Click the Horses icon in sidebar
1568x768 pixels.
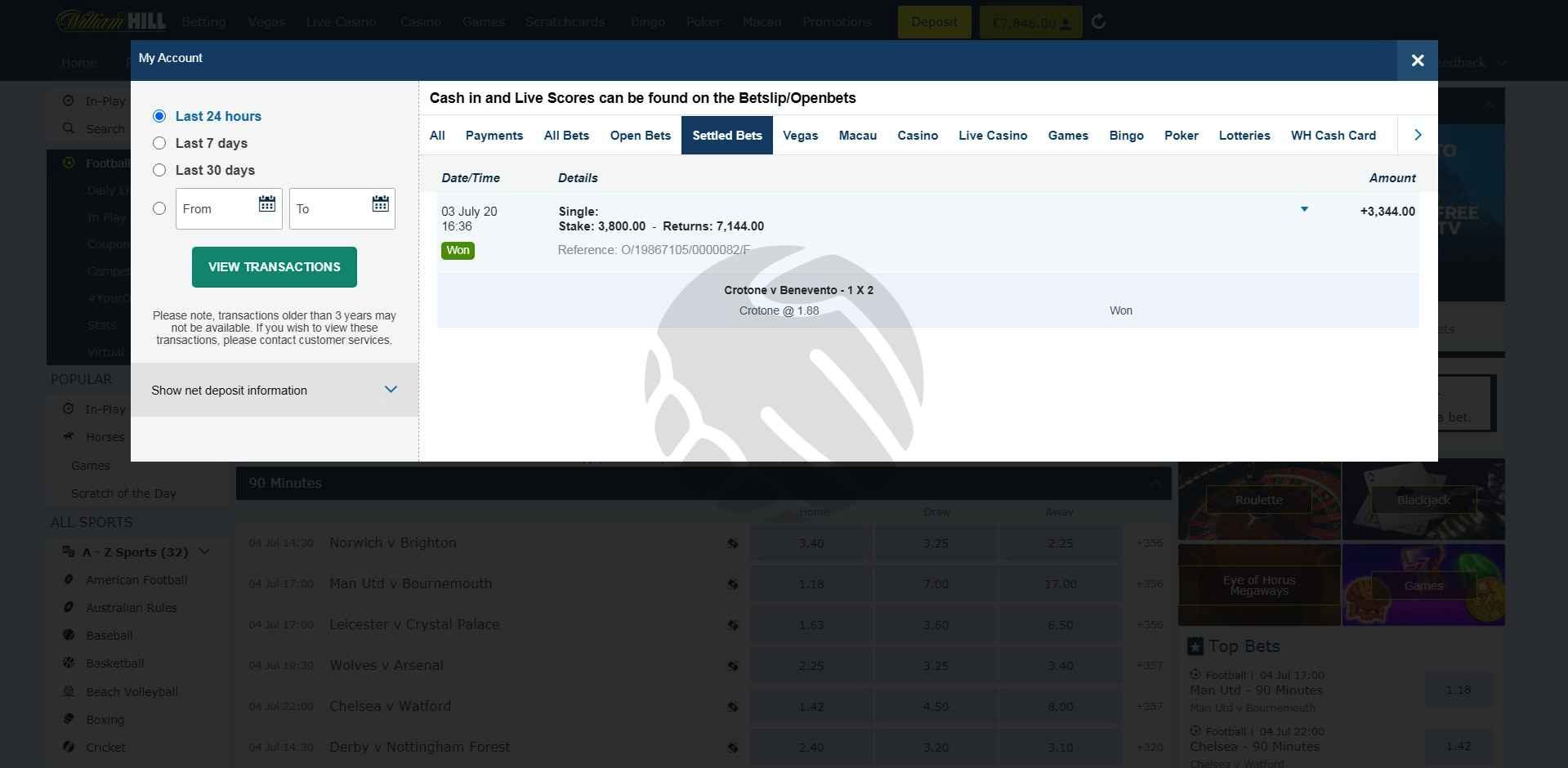tap(69, 436)
